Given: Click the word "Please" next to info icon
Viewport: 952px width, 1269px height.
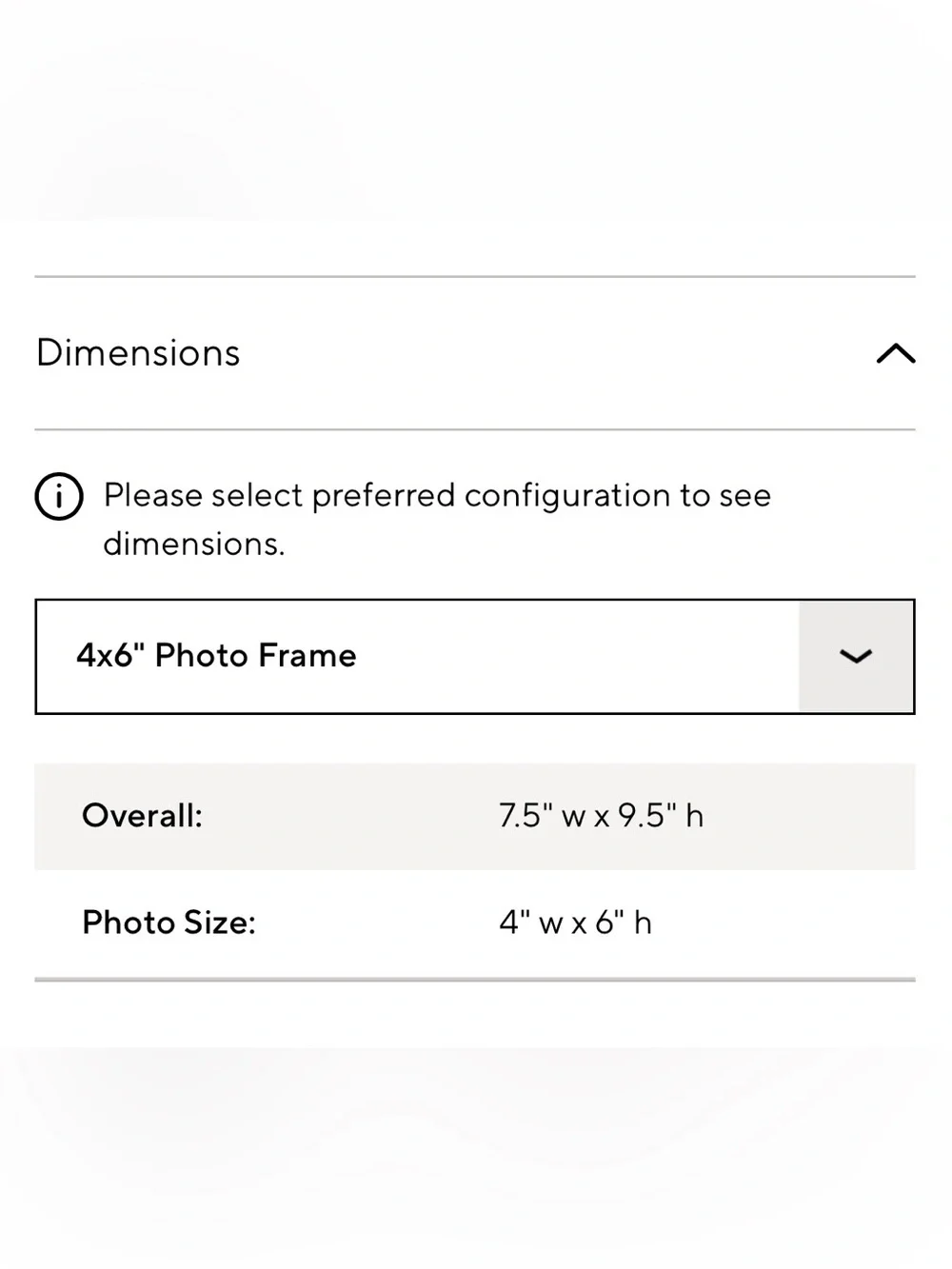Looking at the screenshot, I should (152, 495).
